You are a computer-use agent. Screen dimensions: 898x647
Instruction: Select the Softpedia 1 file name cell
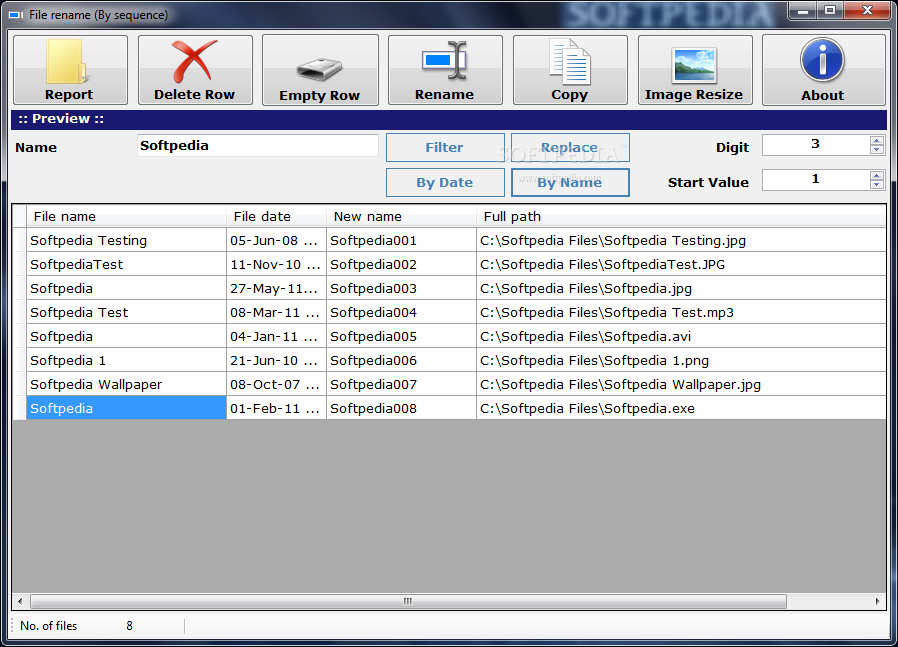tap(126, 361)
